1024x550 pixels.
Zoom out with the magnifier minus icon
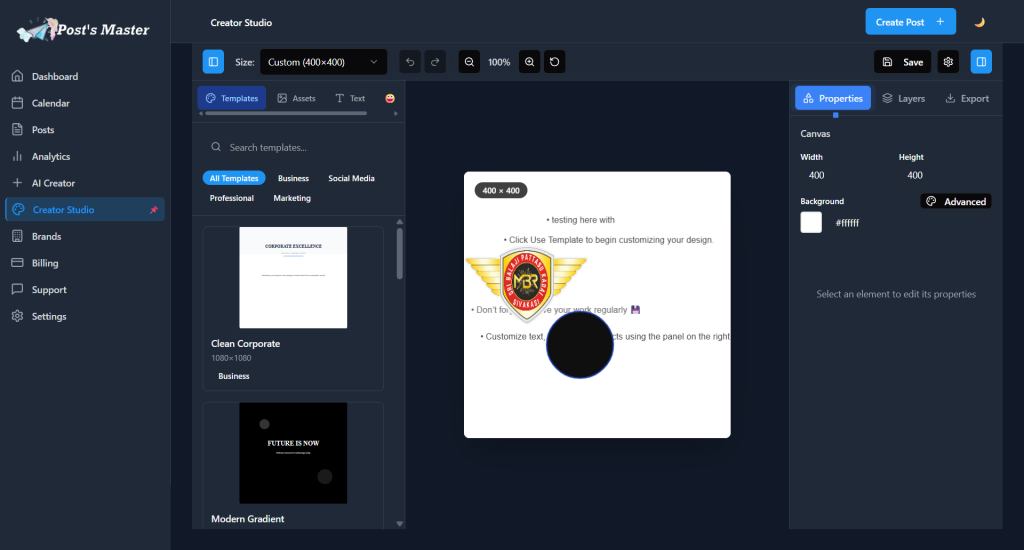pos(469,62)
